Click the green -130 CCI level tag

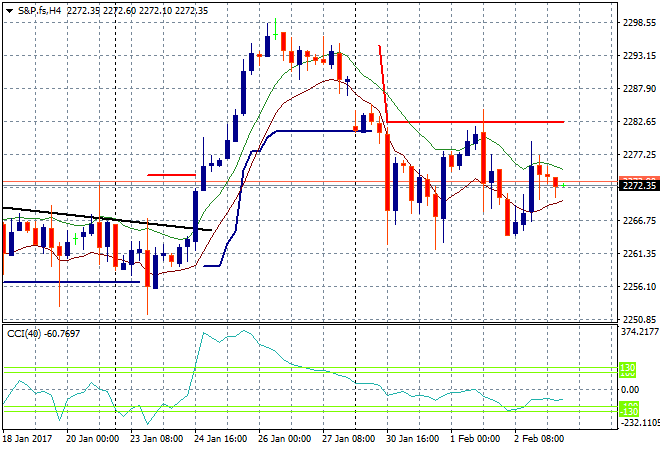(x=629, y=412)
